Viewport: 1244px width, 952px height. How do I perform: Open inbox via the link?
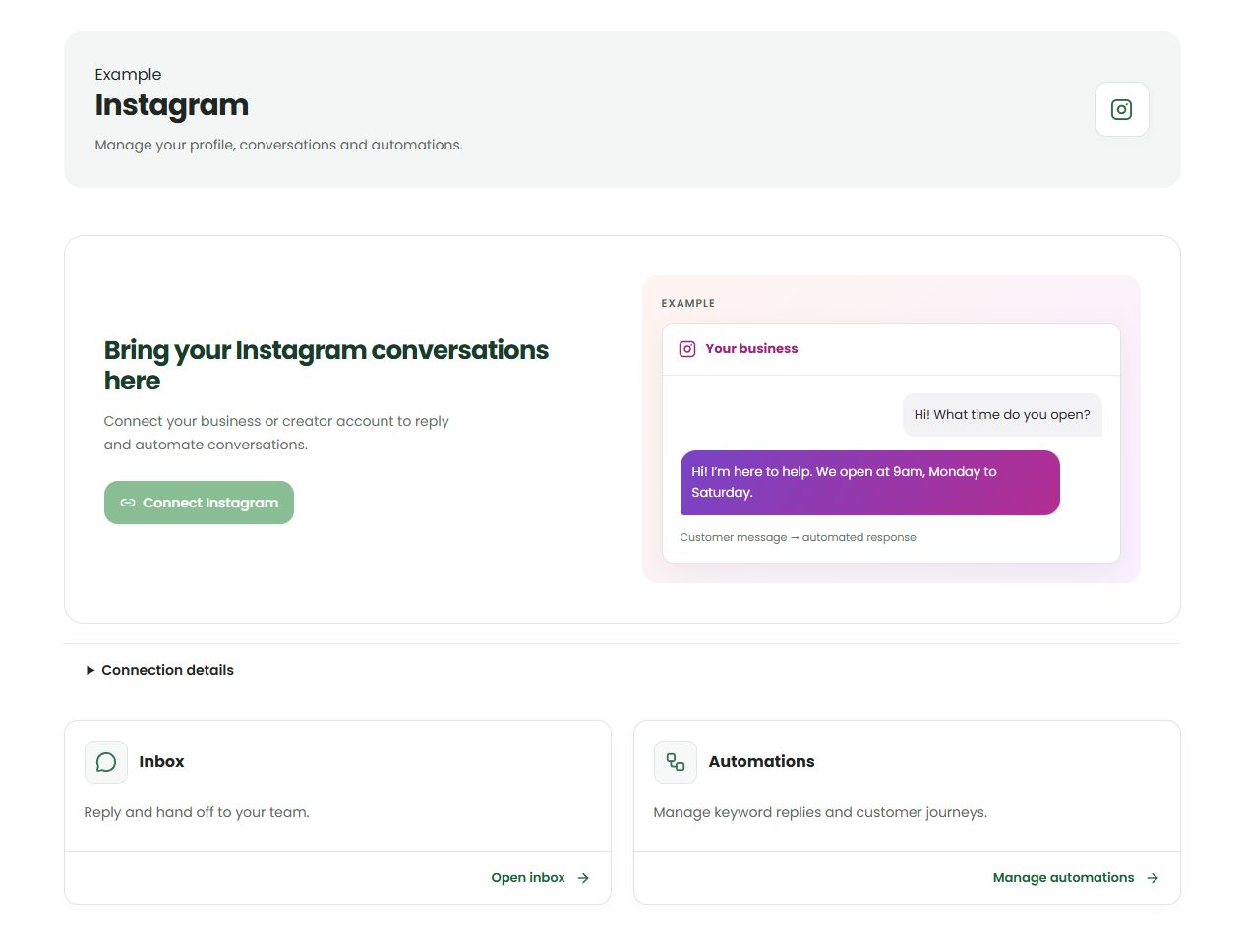[540, 878]
